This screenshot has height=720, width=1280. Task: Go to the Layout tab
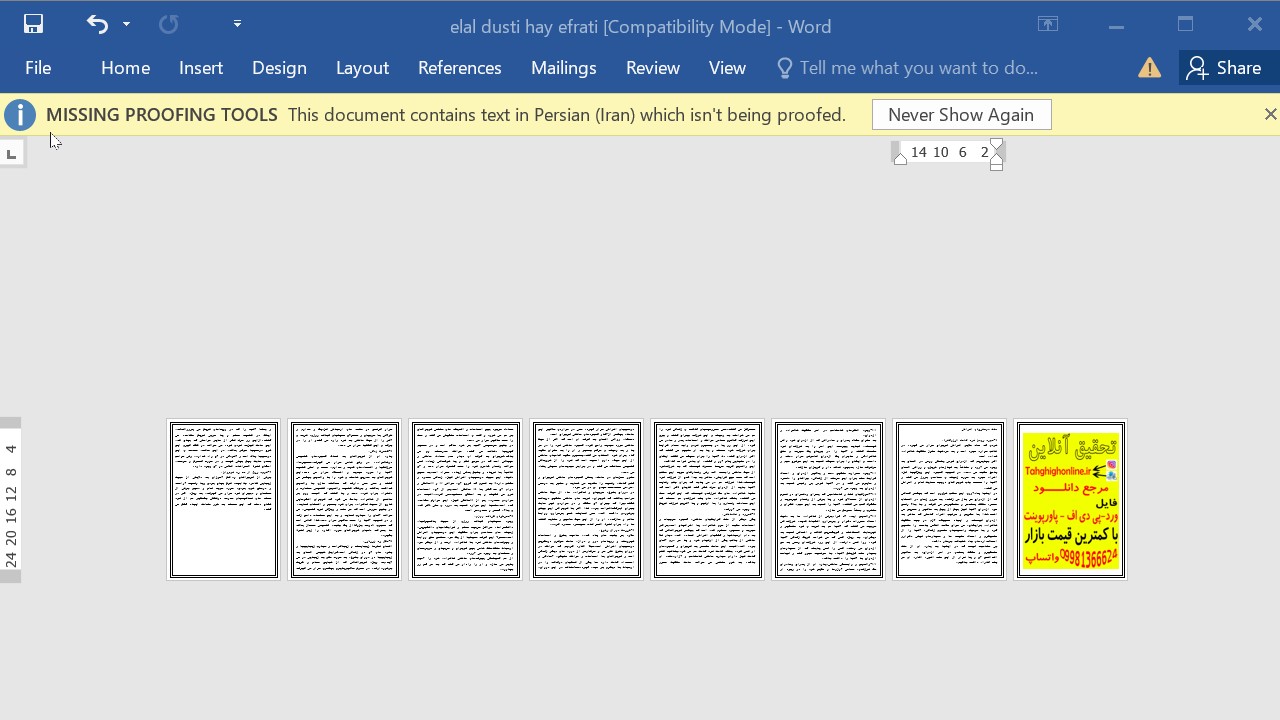point(362,68)
